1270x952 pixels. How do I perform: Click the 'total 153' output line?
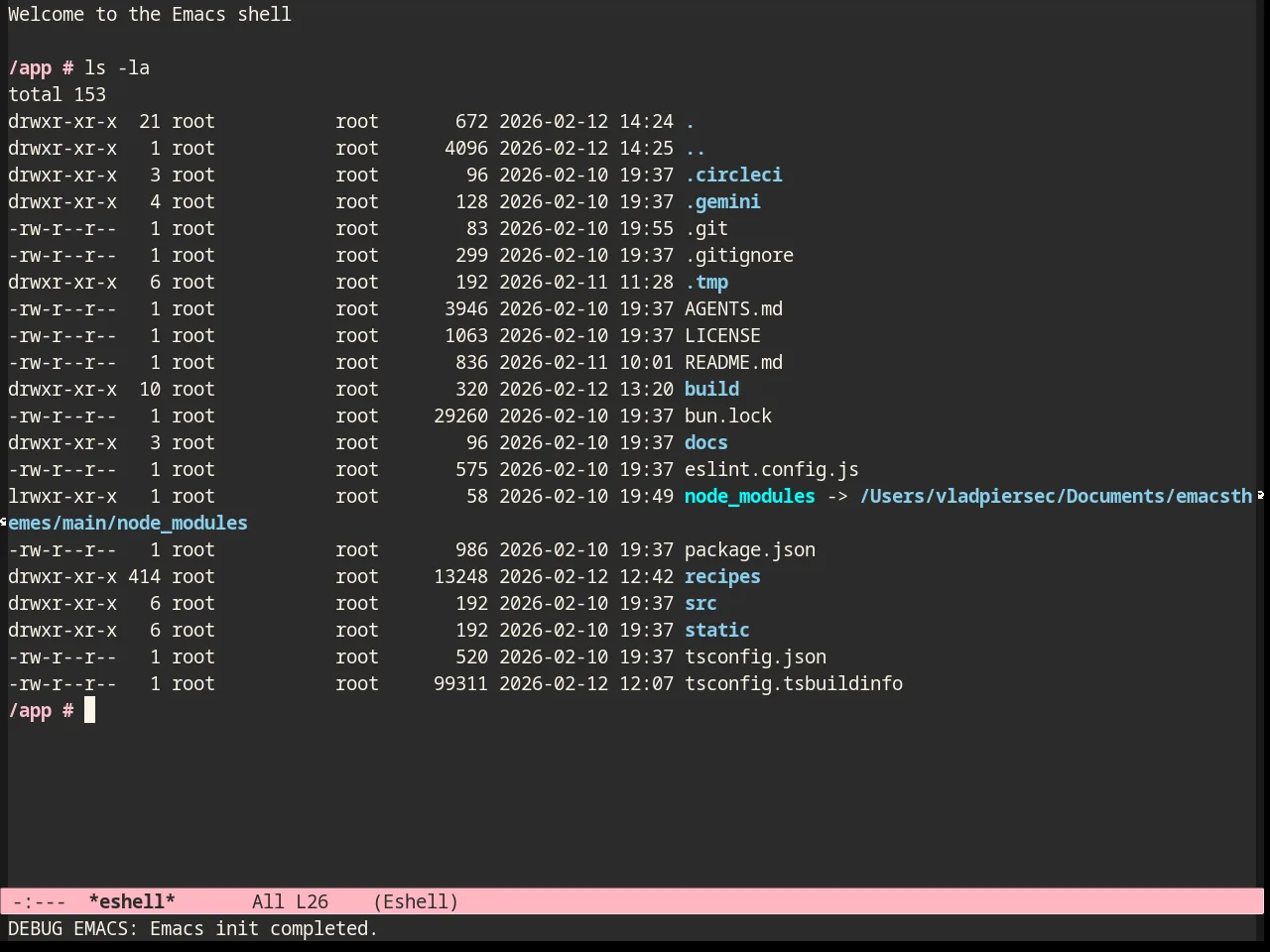[57, 94]
